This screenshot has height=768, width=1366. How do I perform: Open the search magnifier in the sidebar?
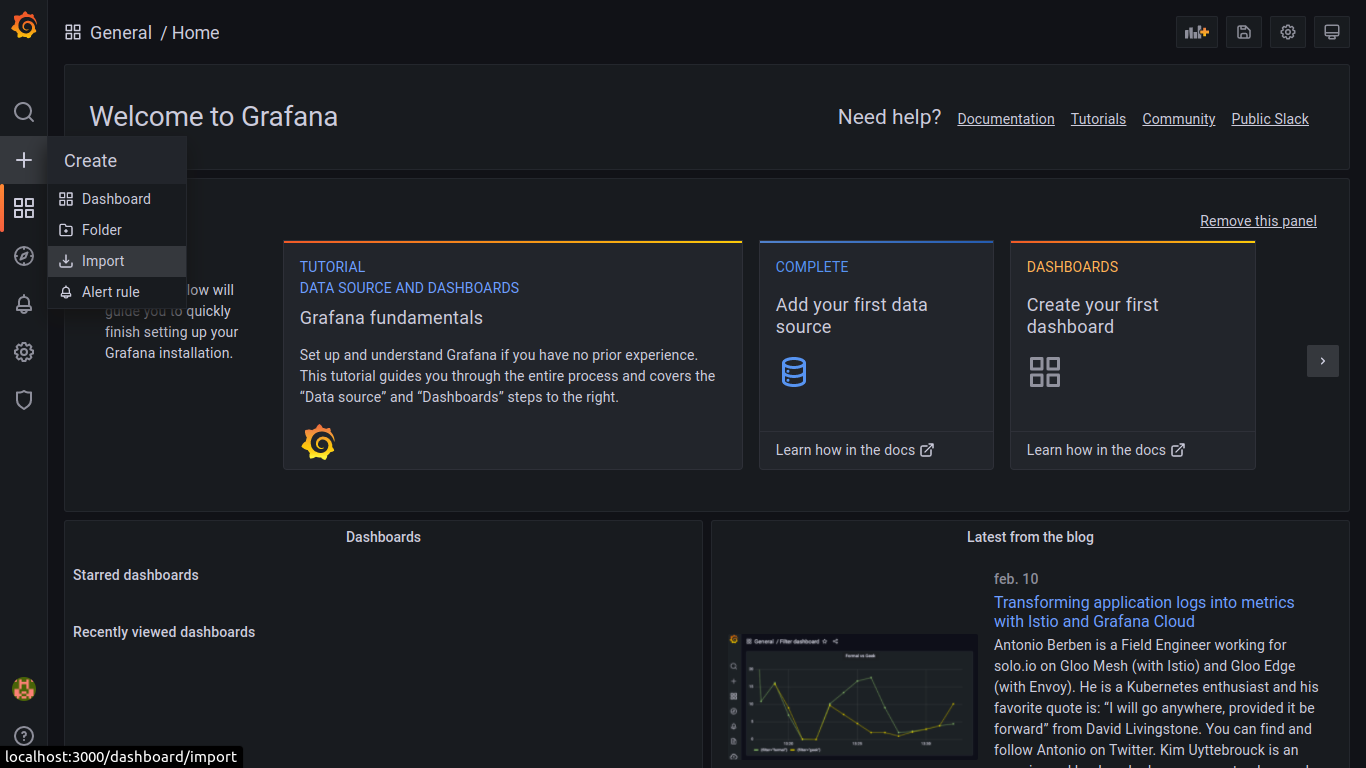pyautogui.click(x=24, y=112)
